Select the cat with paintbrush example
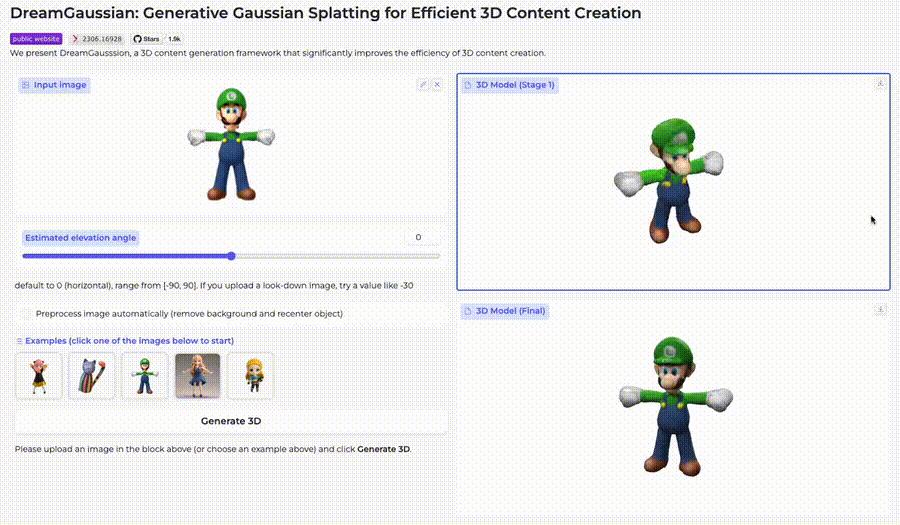 [92, 376]
